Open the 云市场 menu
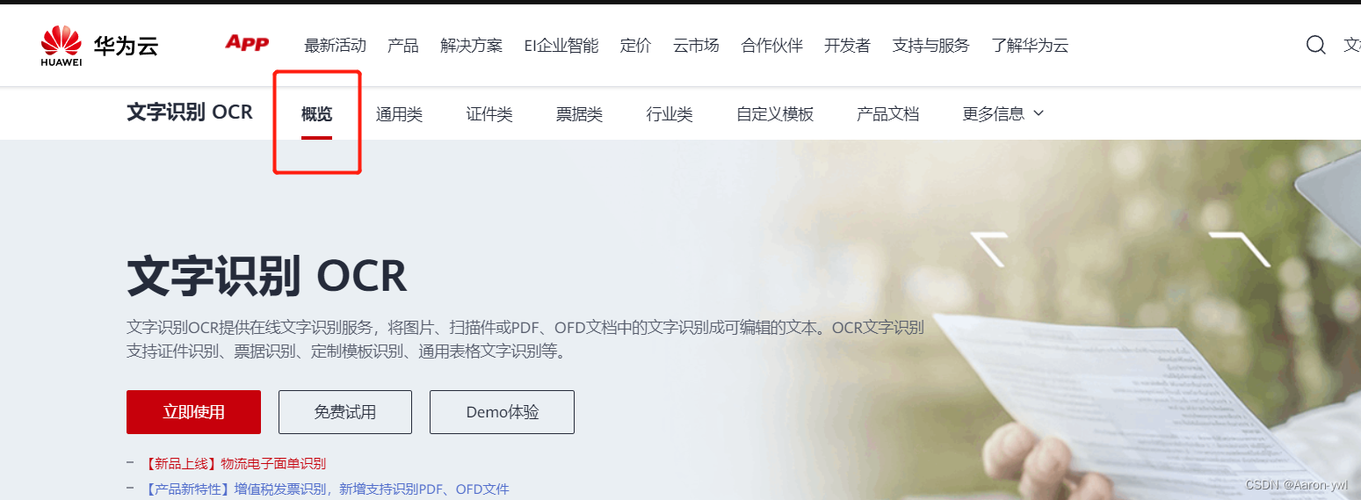The height and width of the screenshot is (500, 1361). pyautogui.click(x=696, y=46)
